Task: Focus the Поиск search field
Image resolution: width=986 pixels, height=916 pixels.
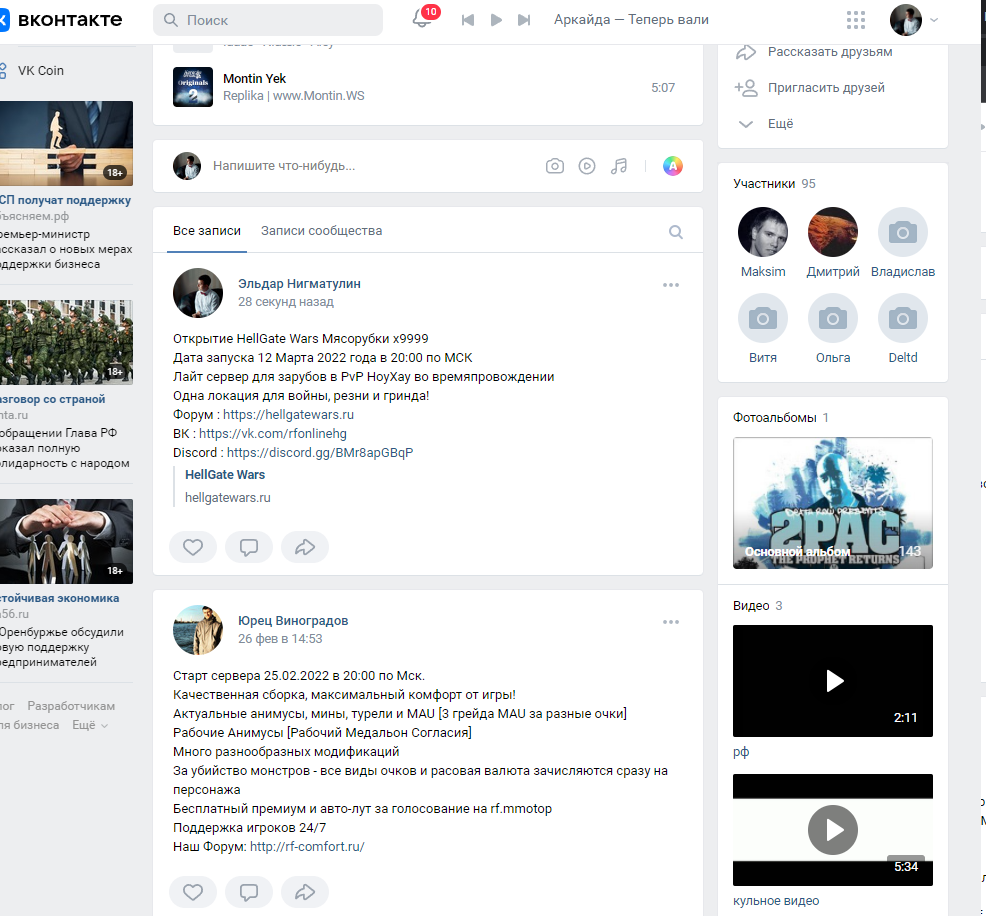Action: pyautogui.click(x=268, y=20)
